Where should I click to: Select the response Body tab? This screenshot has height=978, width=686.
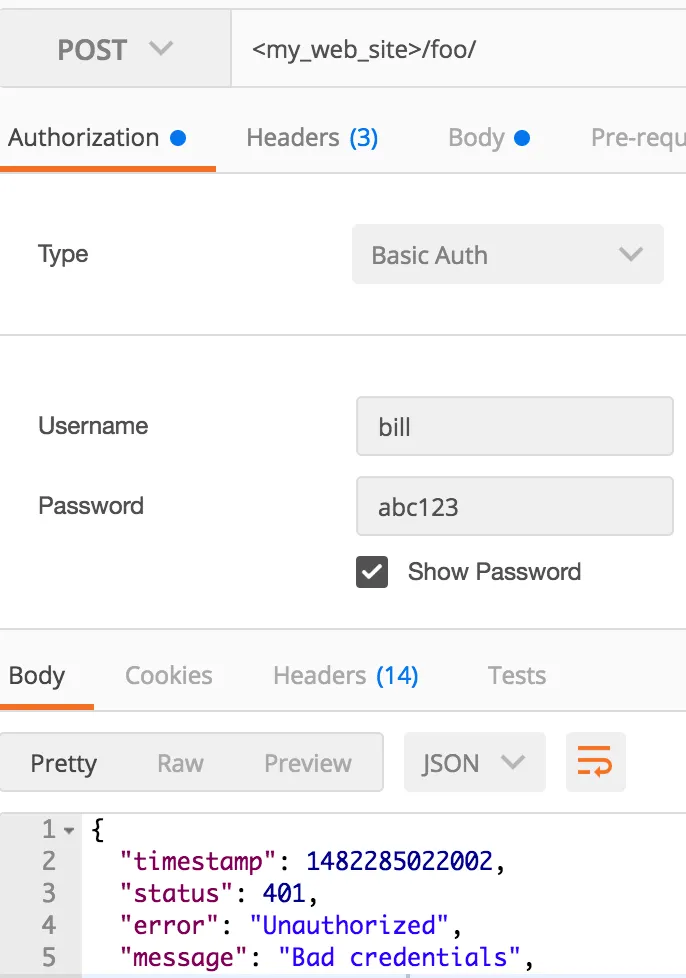point(37,676)
